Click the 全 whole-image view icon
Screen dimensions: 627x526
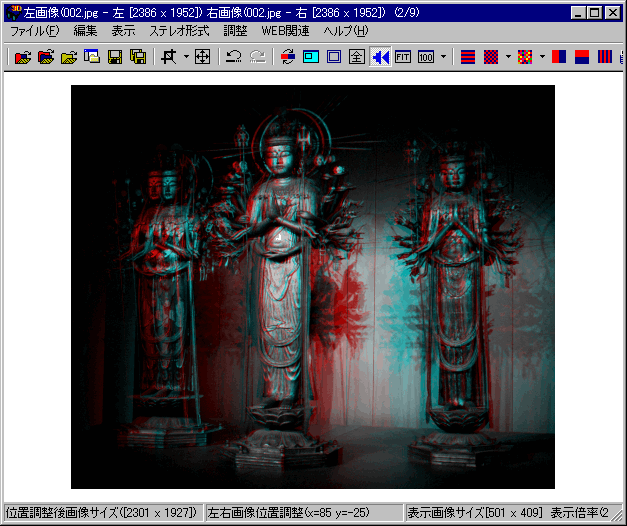pyautogui.click(x=357, y=57)
